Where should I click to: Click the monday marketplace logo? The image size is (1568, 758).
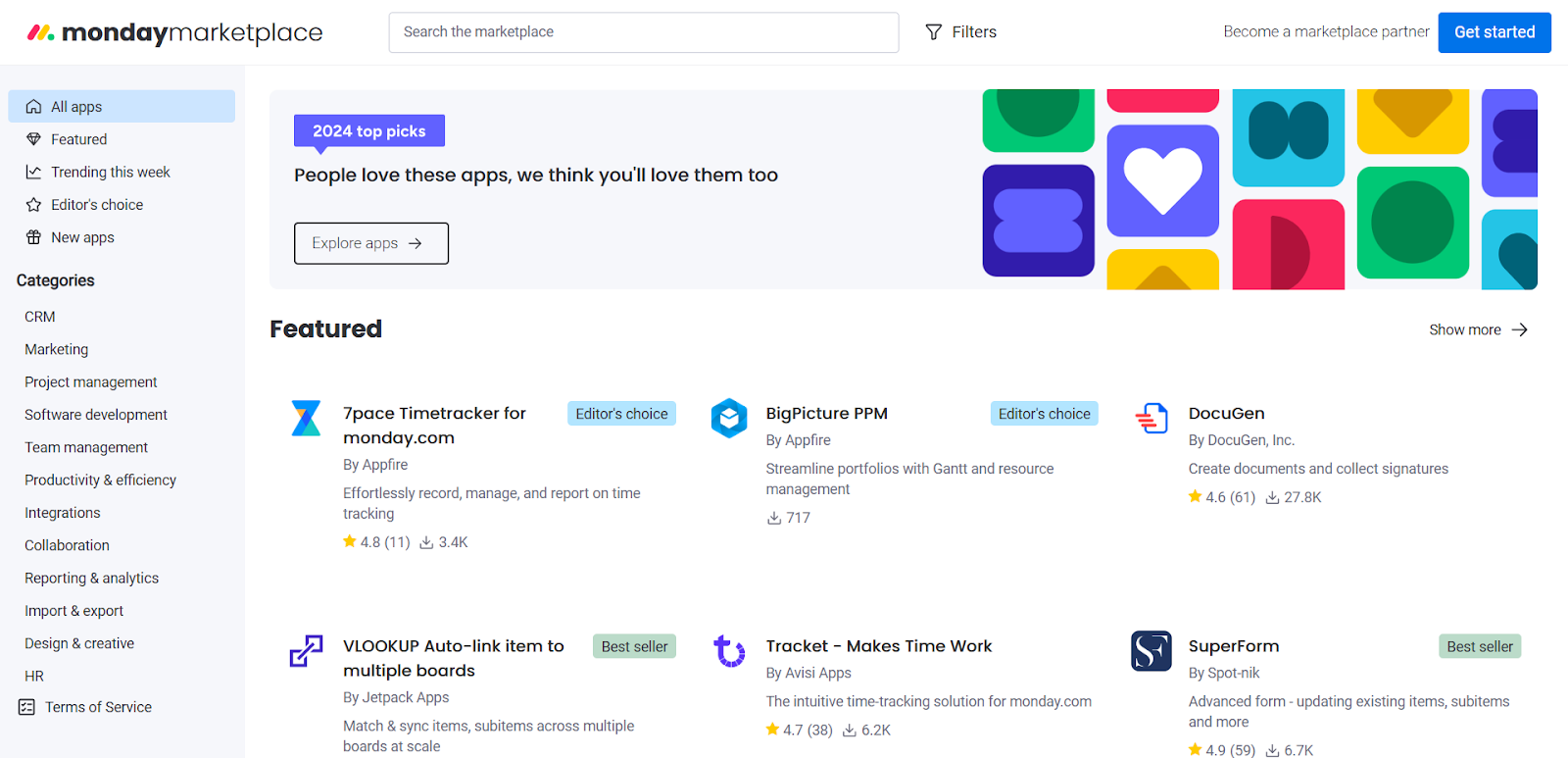click(174, 32)
